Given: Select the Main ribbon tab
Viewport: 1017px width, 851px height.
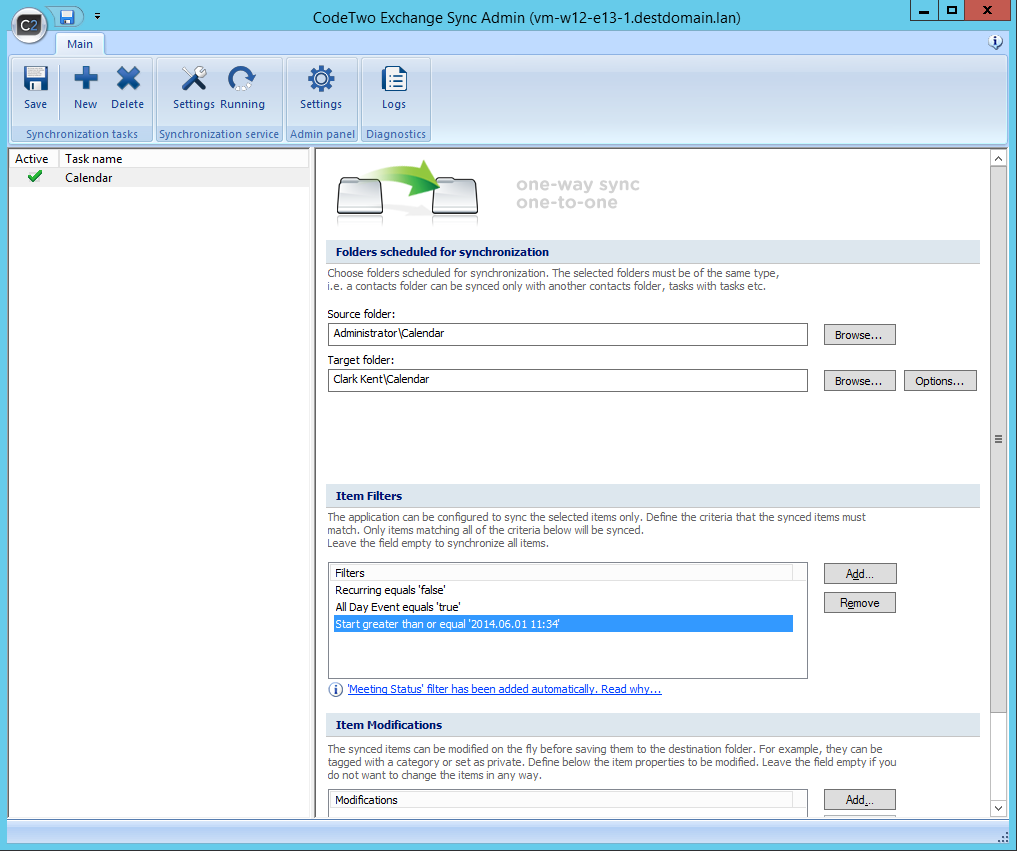Looking at the screenshot, I should [80, 44].
